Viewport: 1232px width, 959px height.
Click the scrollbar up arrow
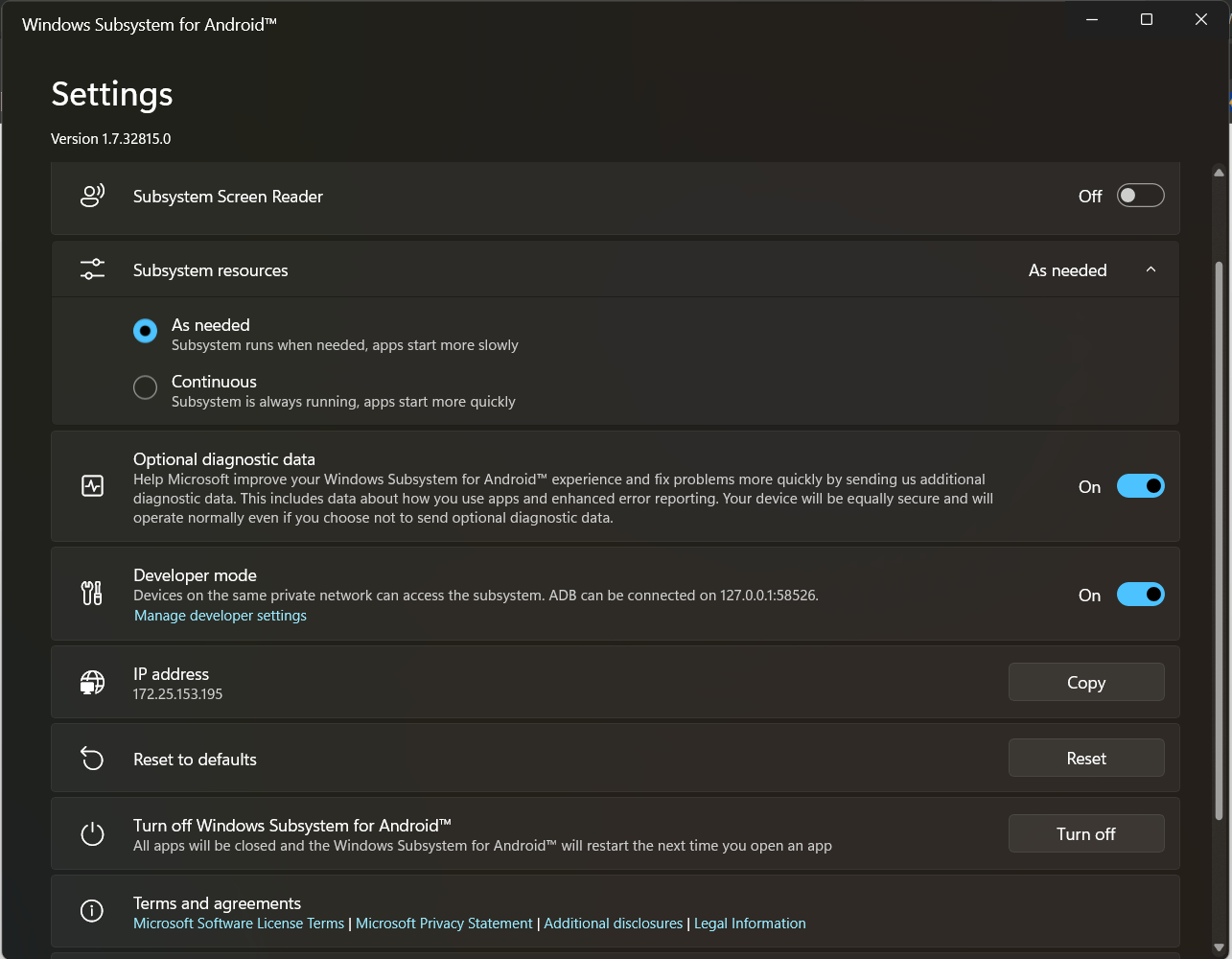pos(1219,172)
